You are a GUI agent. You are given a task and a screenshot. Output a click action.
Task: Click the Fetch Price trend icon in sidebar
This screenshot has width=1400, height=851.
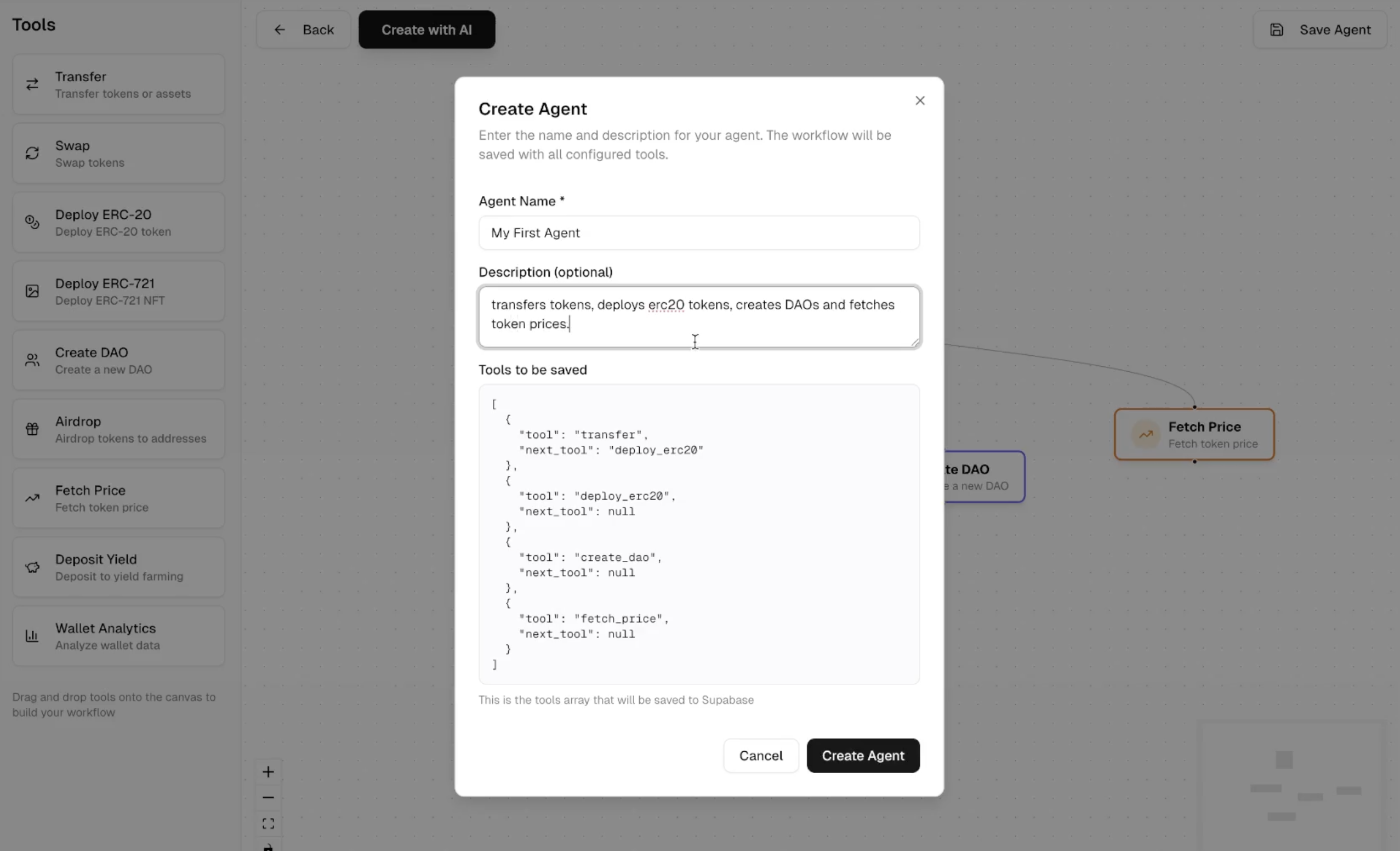(x=32, y=498)
